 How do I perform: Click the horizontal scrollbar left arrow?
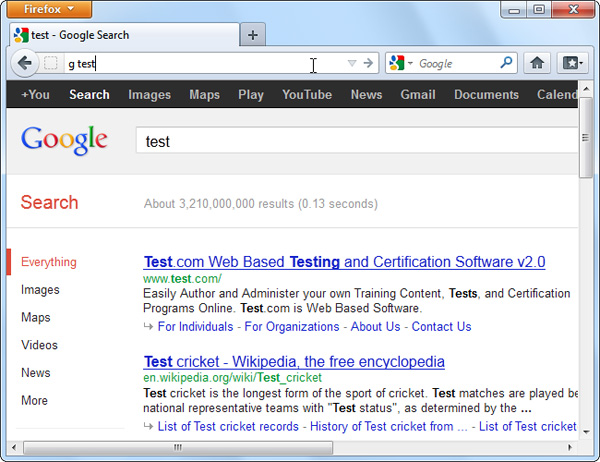click(x=14, y=447)
